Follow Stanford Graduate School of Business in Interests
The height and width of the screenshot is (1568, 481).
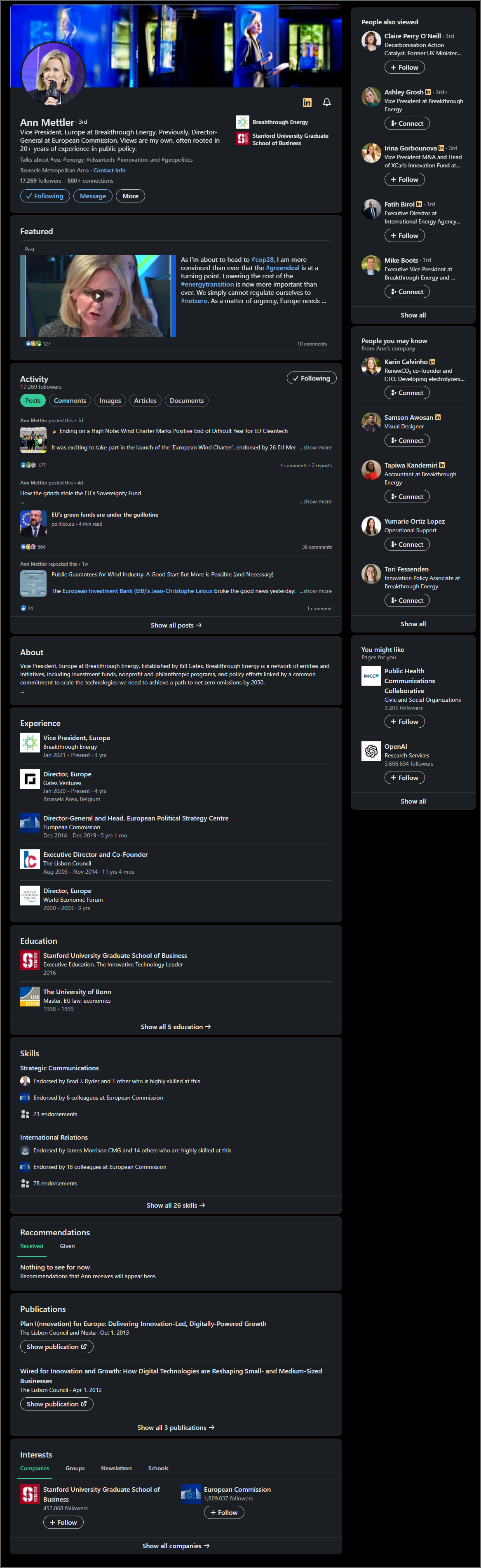(x=63, y=1522)
